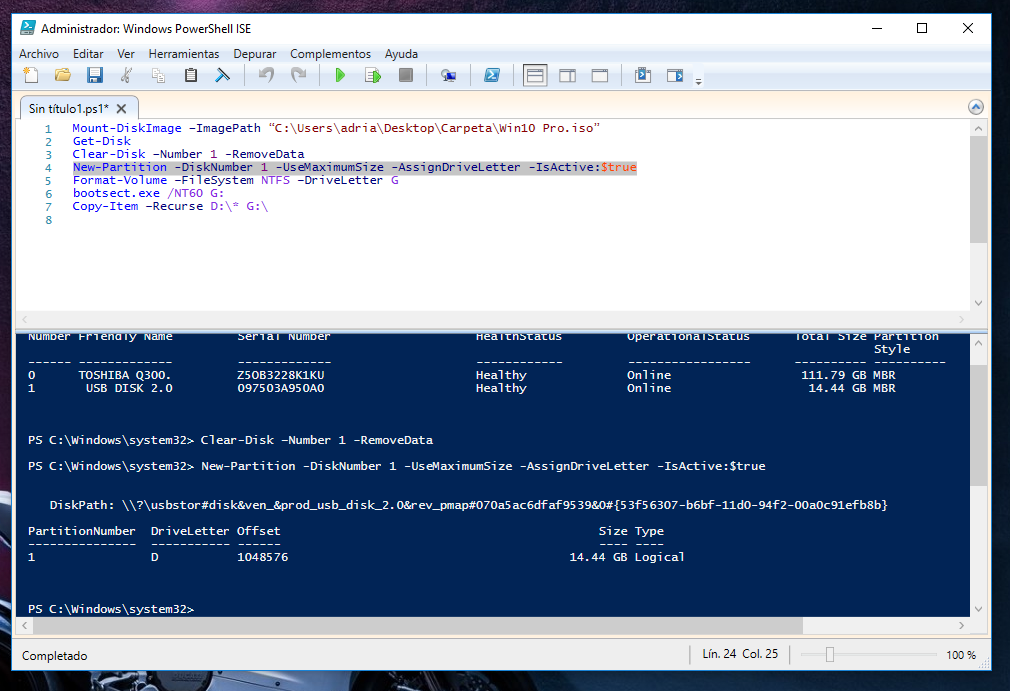Run the script with the green play icon
Image resolution: width=1010 pixels, height=691 pixels.
340,75
